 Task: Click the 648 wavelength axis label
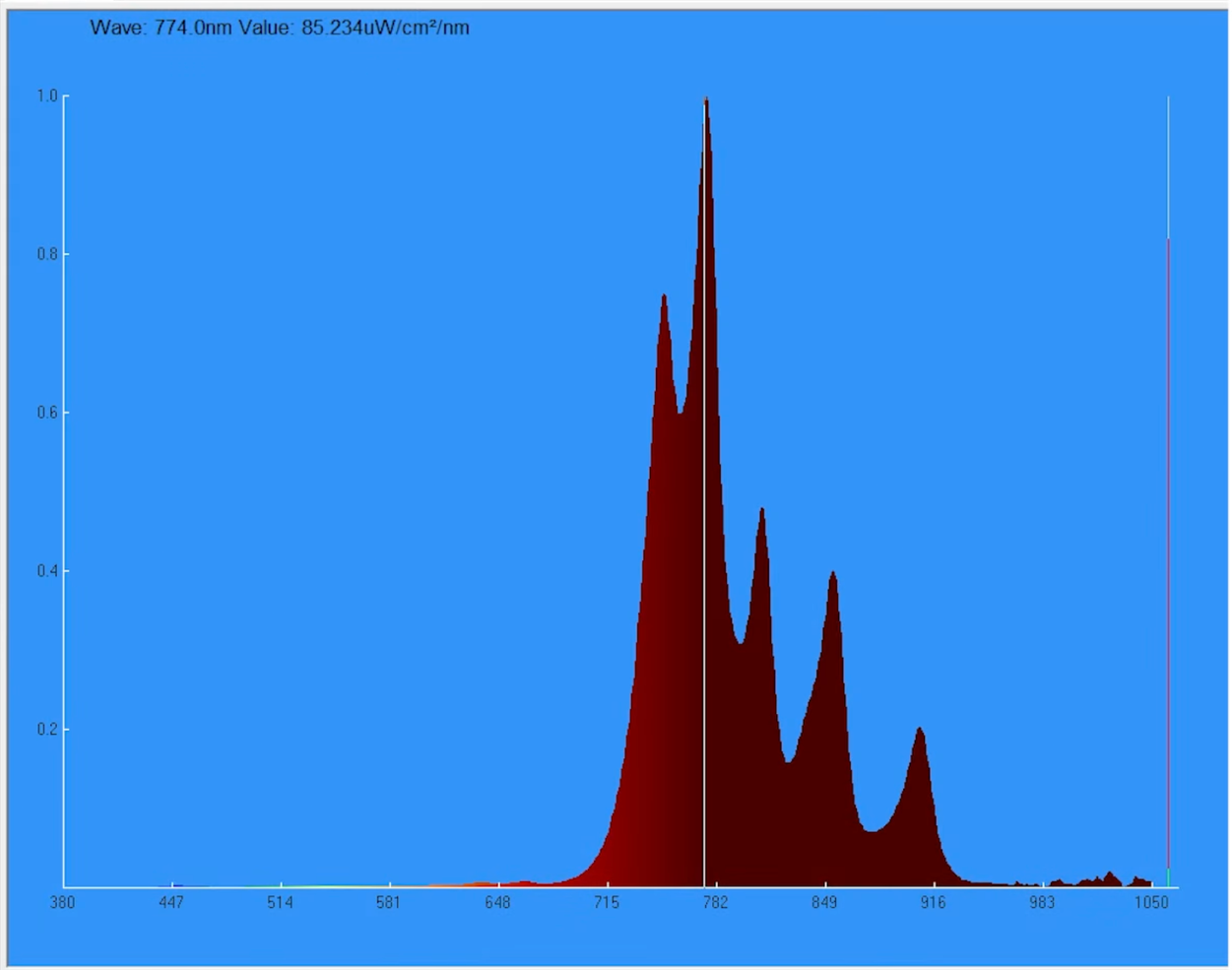[x=498, y=902]
